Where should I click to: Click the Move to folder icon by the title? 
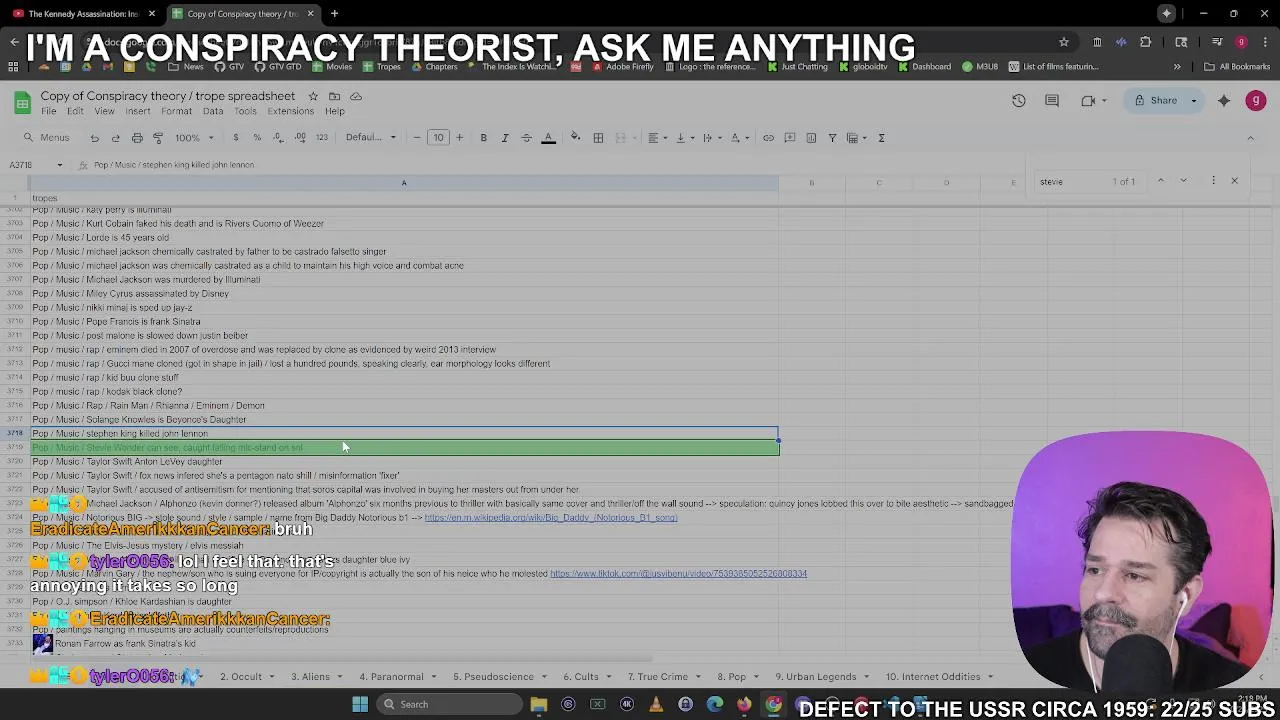(x=334, y=96)
